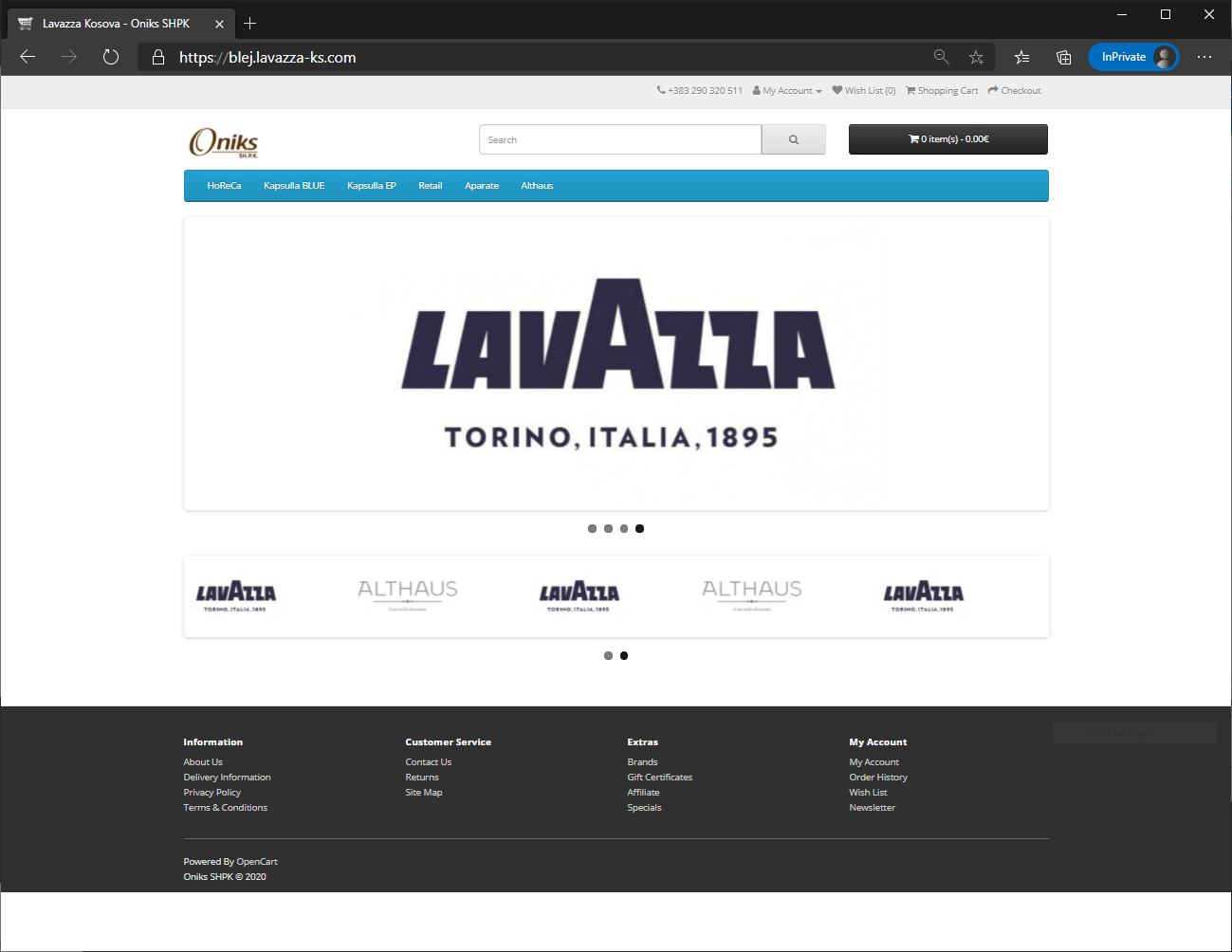Open Wish List (0) link
The height and width of the screenshot is (952, 1232).
864,91
